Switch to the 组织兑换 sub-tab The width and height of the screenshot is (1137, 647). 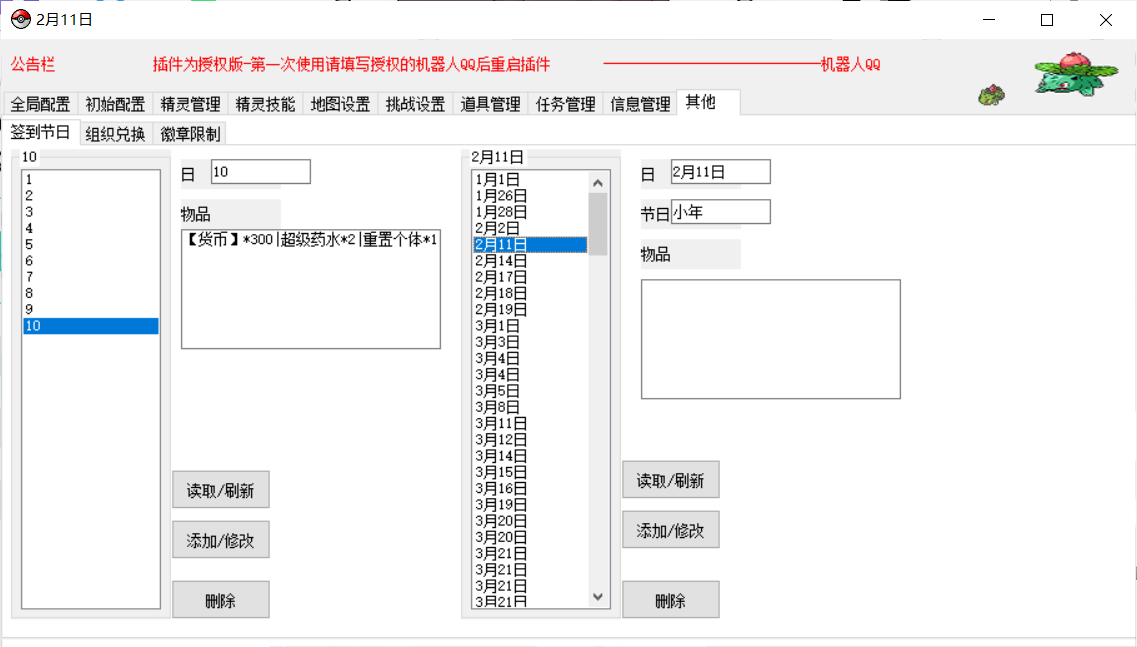[x=115, y=134]
